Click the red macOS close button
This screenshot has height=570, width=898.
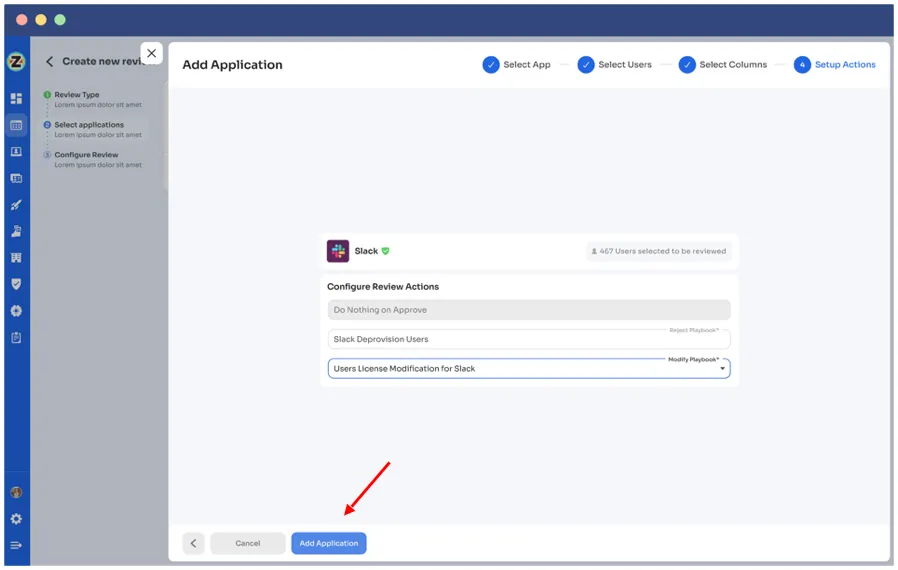pyautogui.click(x=22, y=20)
